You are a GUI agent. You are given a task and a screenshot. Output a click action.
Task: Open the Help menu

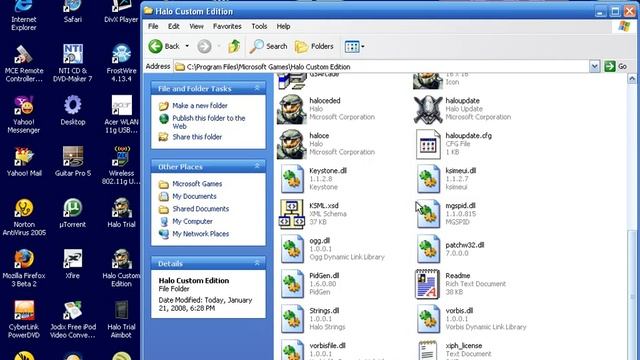tap(283, 26)
